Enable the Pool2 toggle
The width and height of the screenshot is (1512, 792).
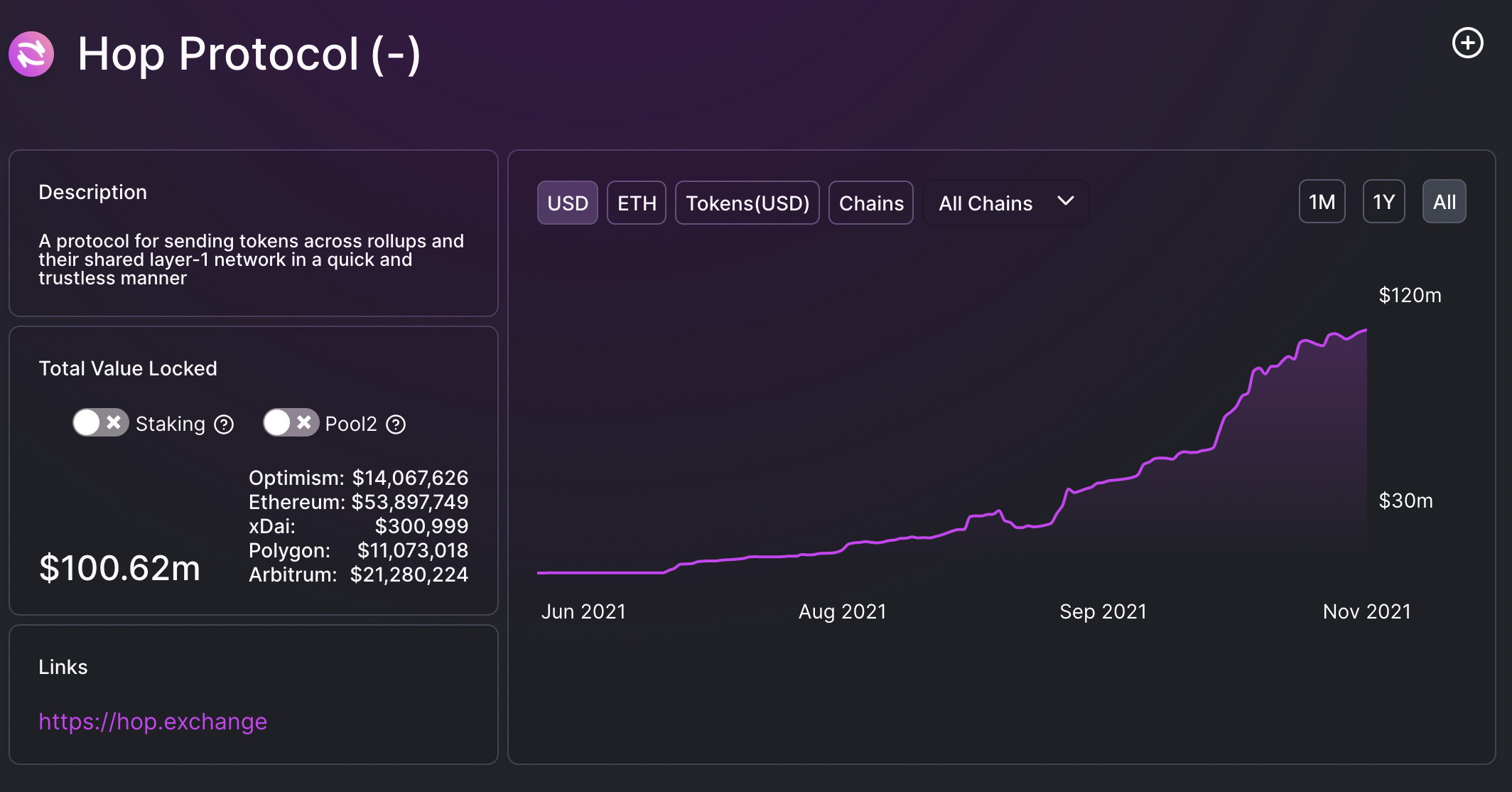pyautogui.click(x=291, y=423)
